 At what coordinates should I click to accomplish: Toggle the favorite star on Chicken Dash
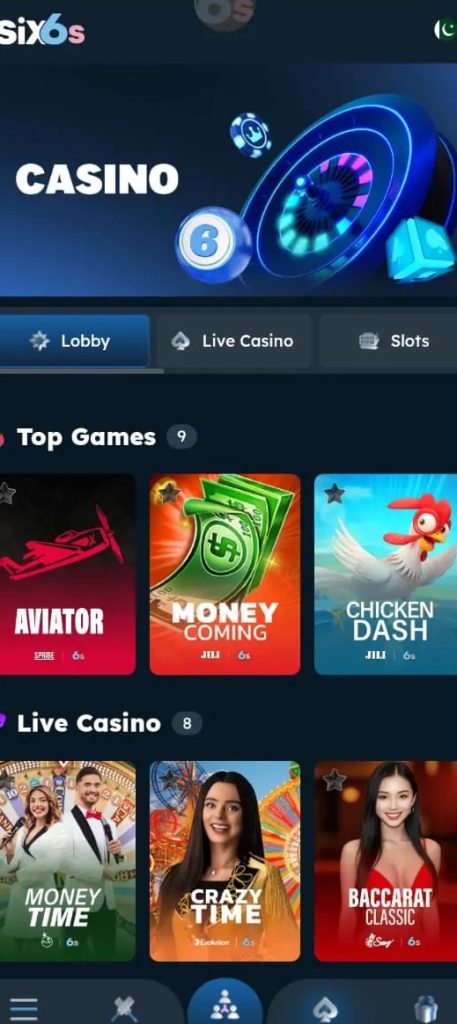click(334, 494)
